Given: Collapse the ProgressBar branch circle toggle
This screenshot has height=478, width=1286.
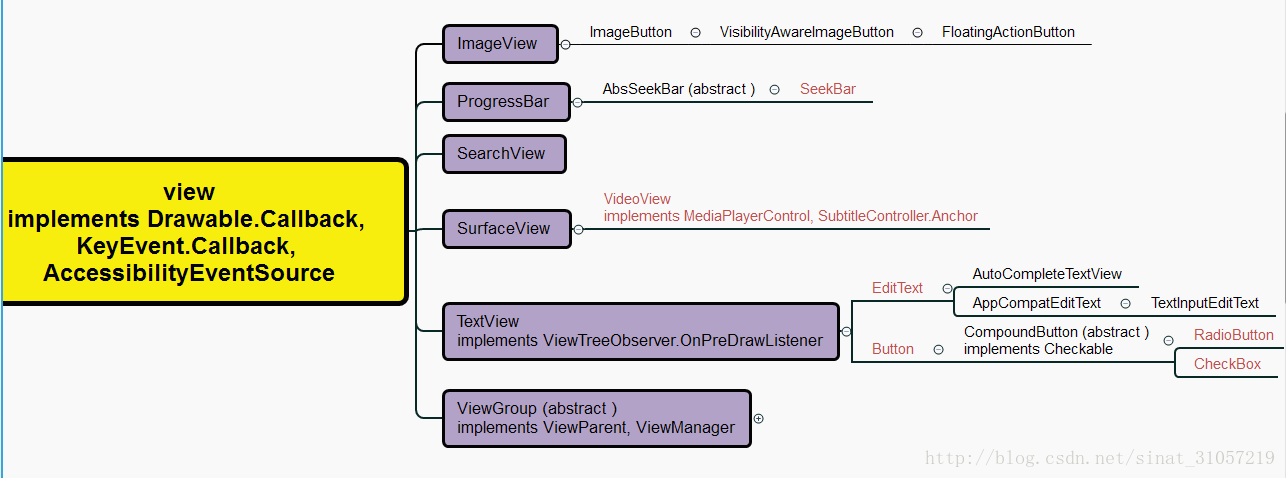Looking at the screenshot, I should pos(577,102).
